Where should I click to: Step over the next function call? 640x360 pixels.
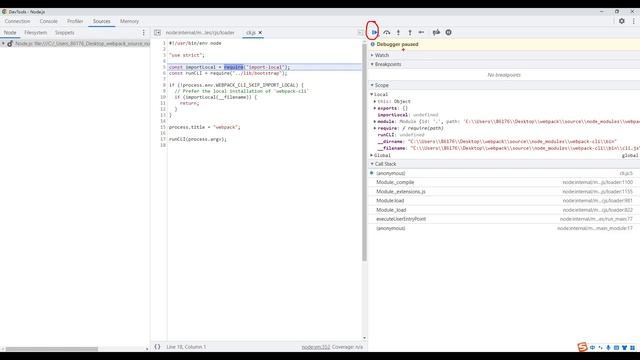point(387,32)
